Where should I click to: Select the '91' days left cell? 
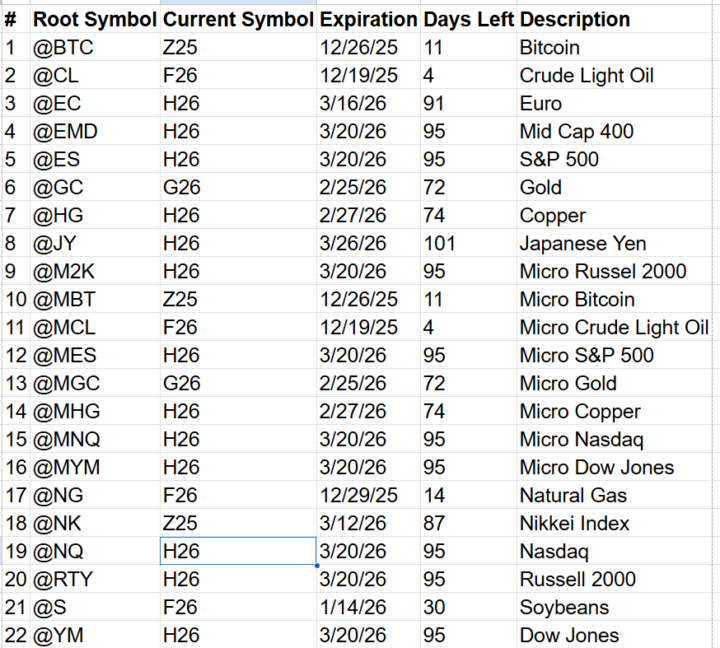click(468, 103)
